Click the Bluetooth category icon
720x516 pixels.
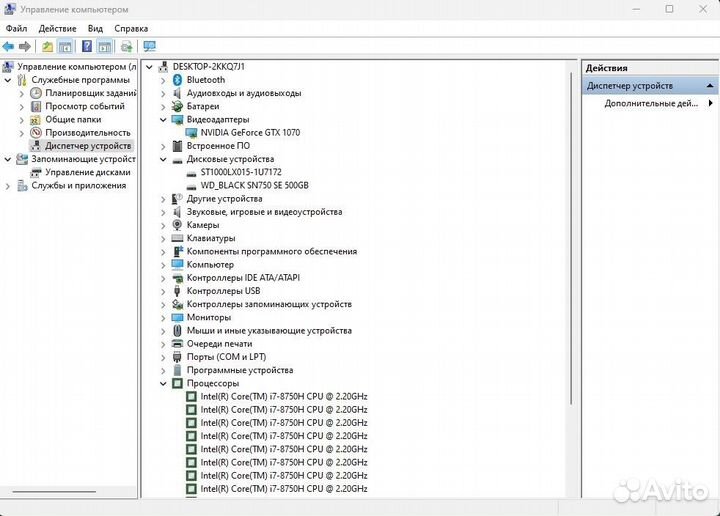(177, 80)
